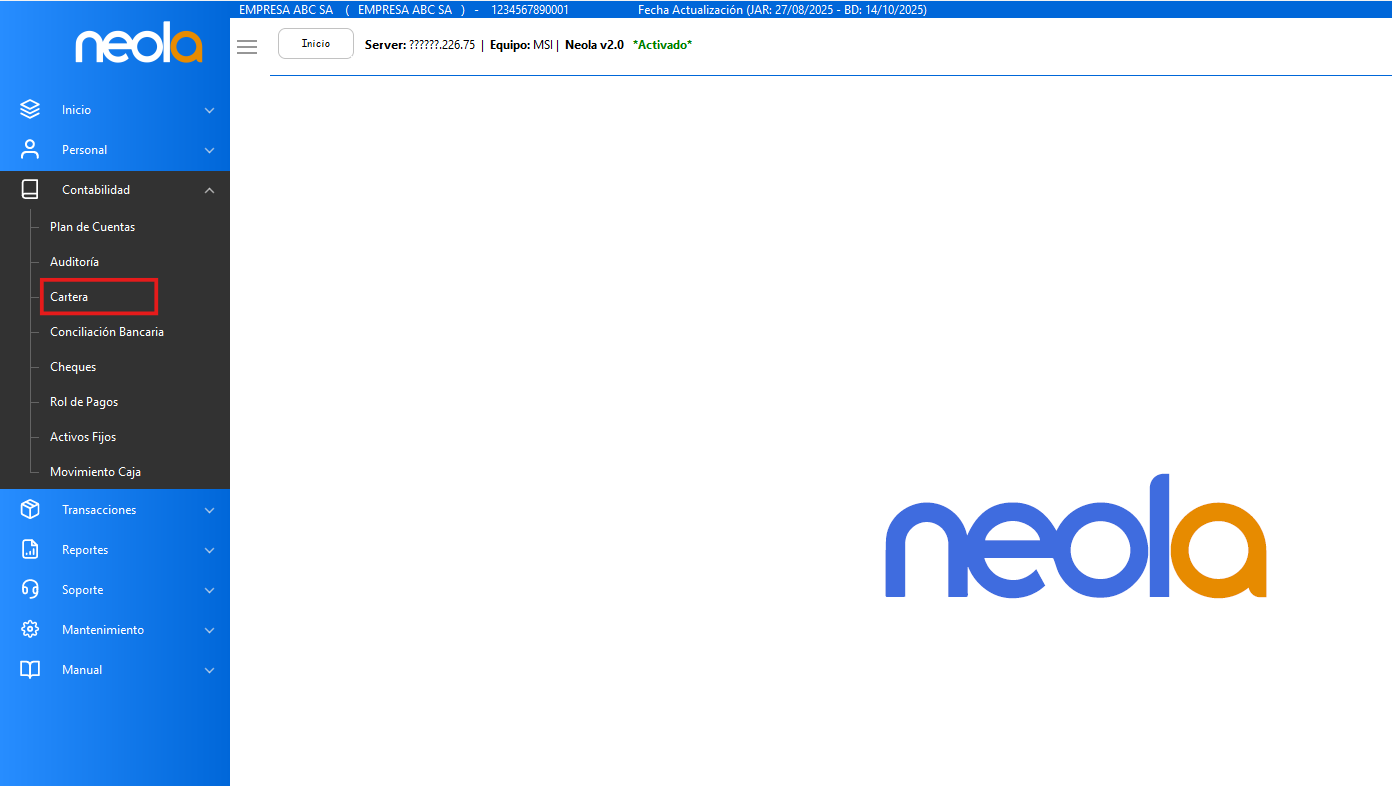Click the Personal user icon

[30, 150]
